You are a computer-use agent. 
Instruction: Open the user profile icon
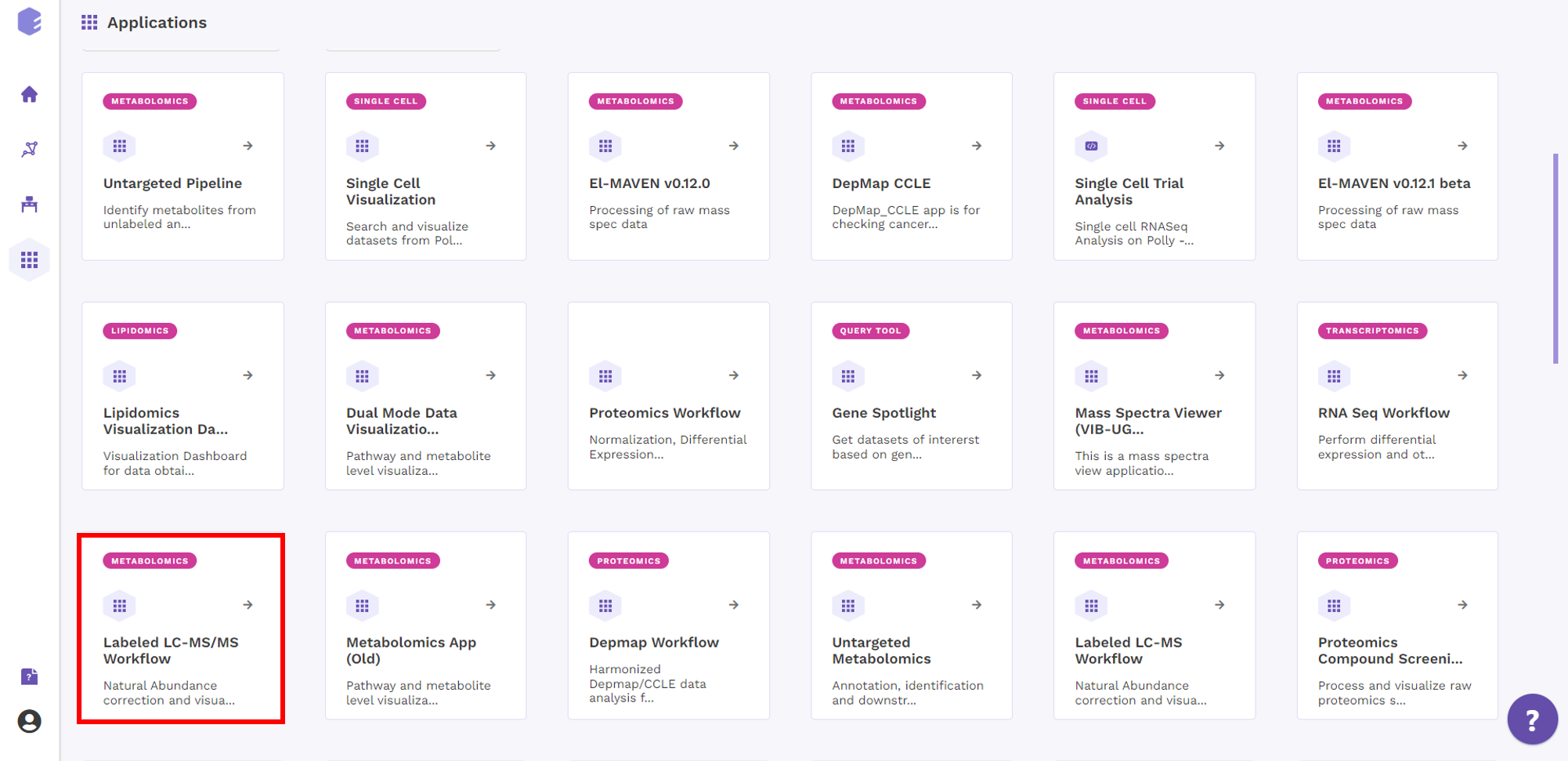point(29,721)
